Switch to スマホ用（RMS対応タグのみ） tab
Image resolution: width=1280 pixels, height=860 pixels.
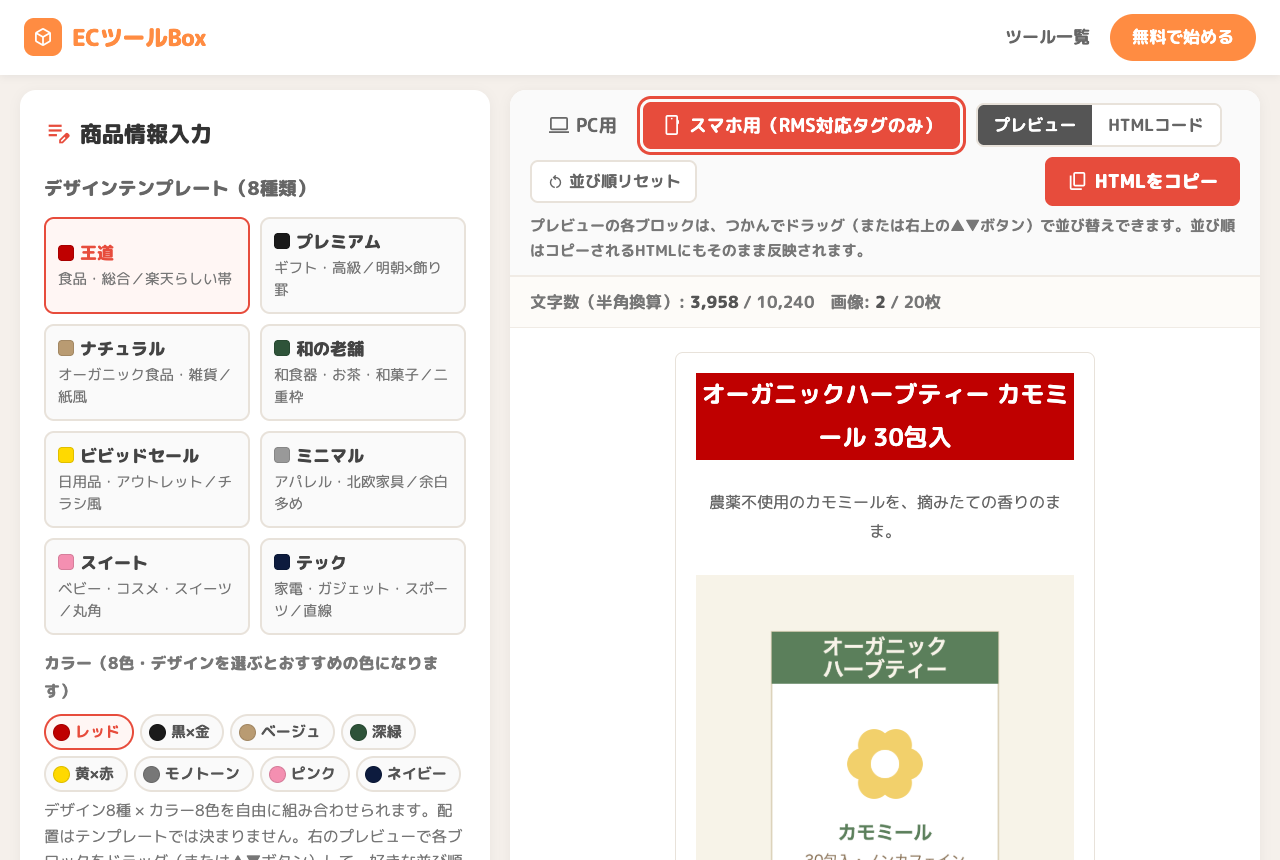click(x=802, y=125)
